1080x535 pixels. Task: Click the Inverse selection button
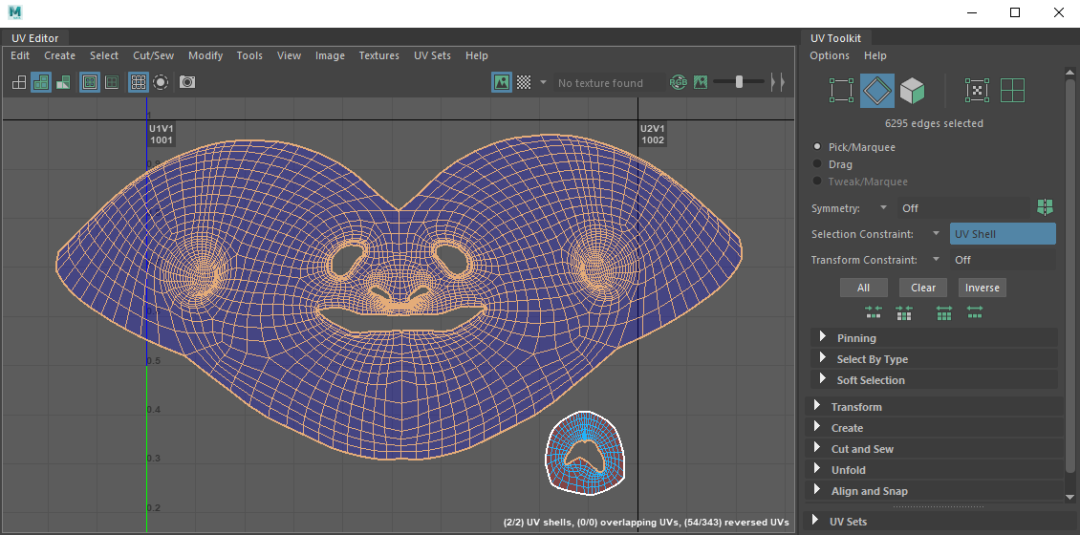[x=982, y=287]
